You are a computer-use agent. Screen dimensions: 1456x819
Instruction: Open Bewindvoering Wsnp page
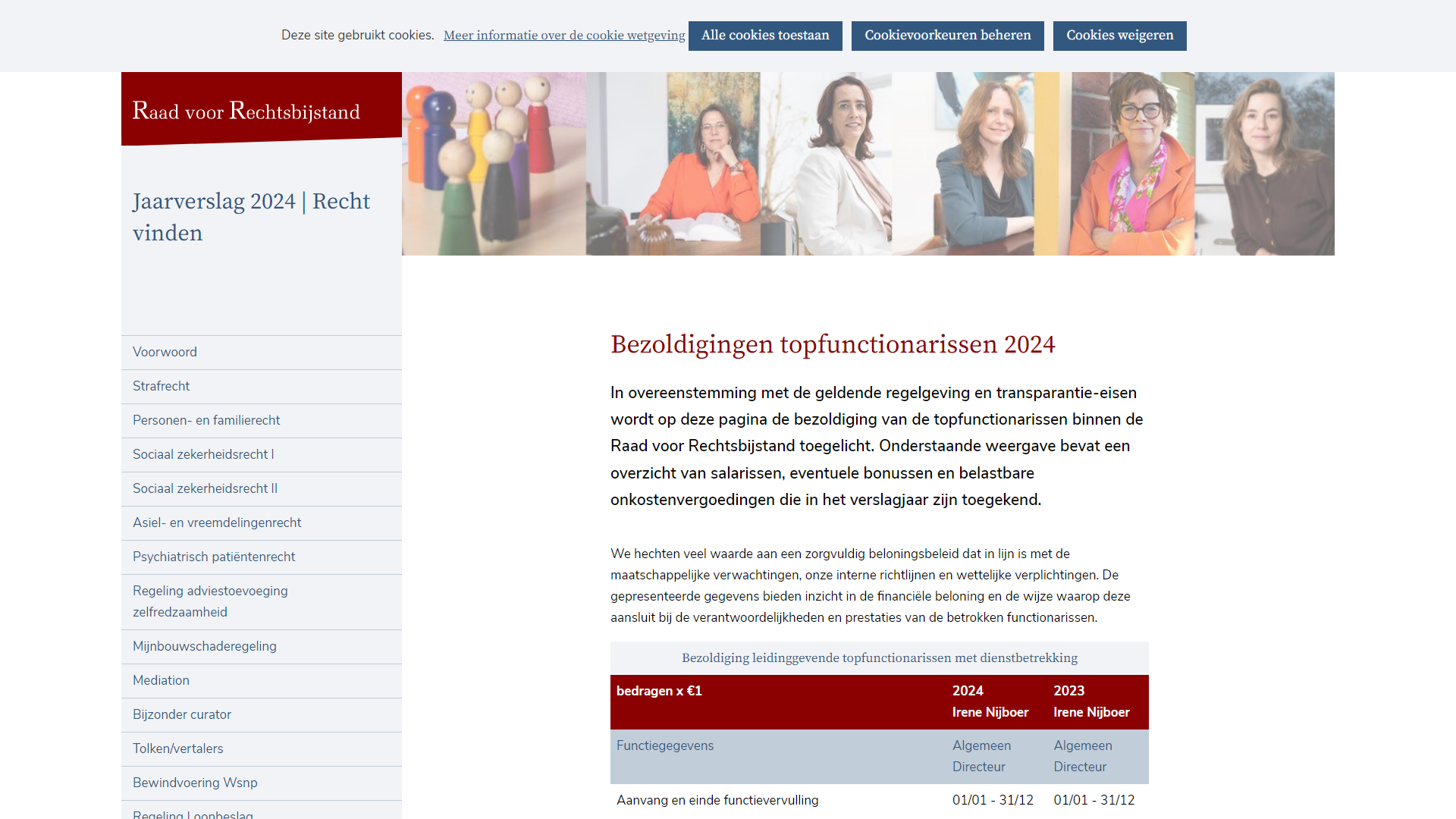coord(262,783)
